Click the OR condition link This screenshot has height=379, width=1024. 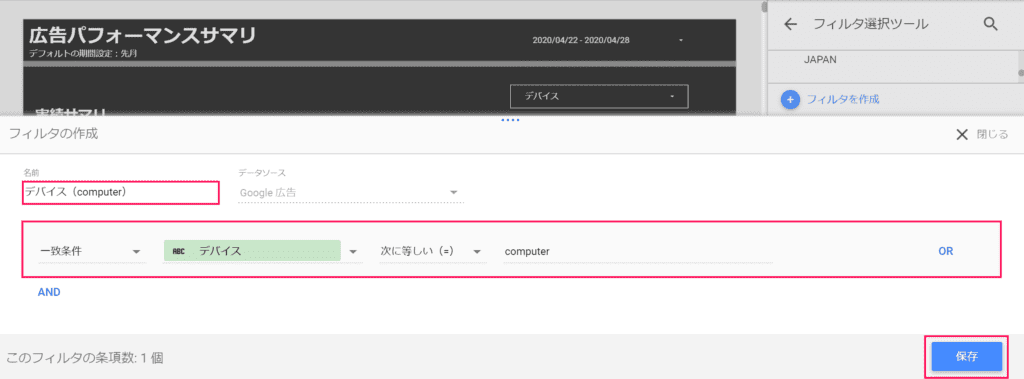[946, 251]
